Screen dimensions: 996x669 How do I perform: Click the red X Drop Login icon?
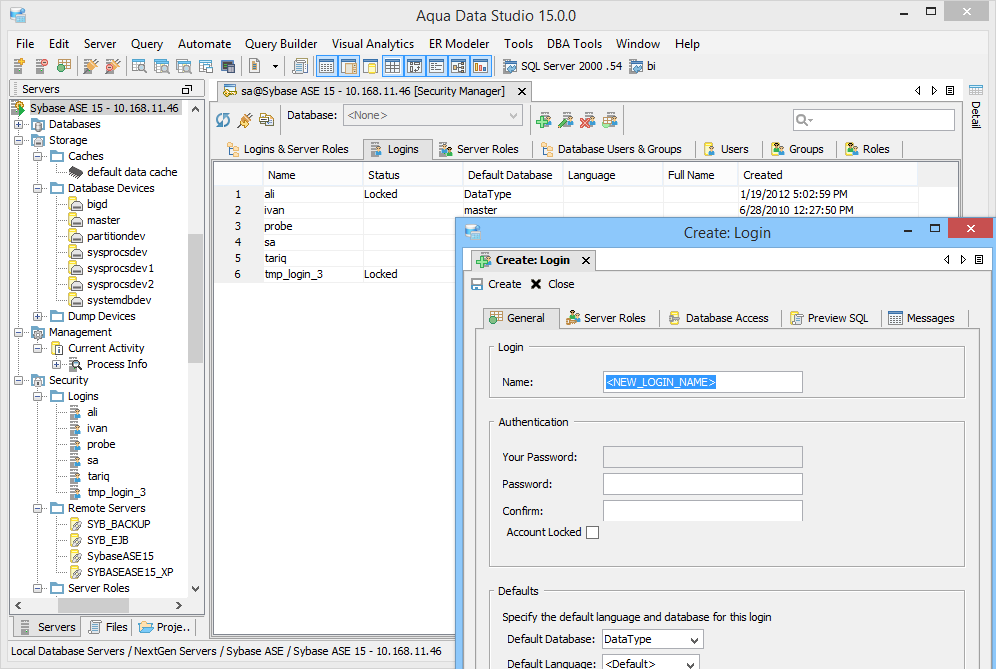pos(588,120)
